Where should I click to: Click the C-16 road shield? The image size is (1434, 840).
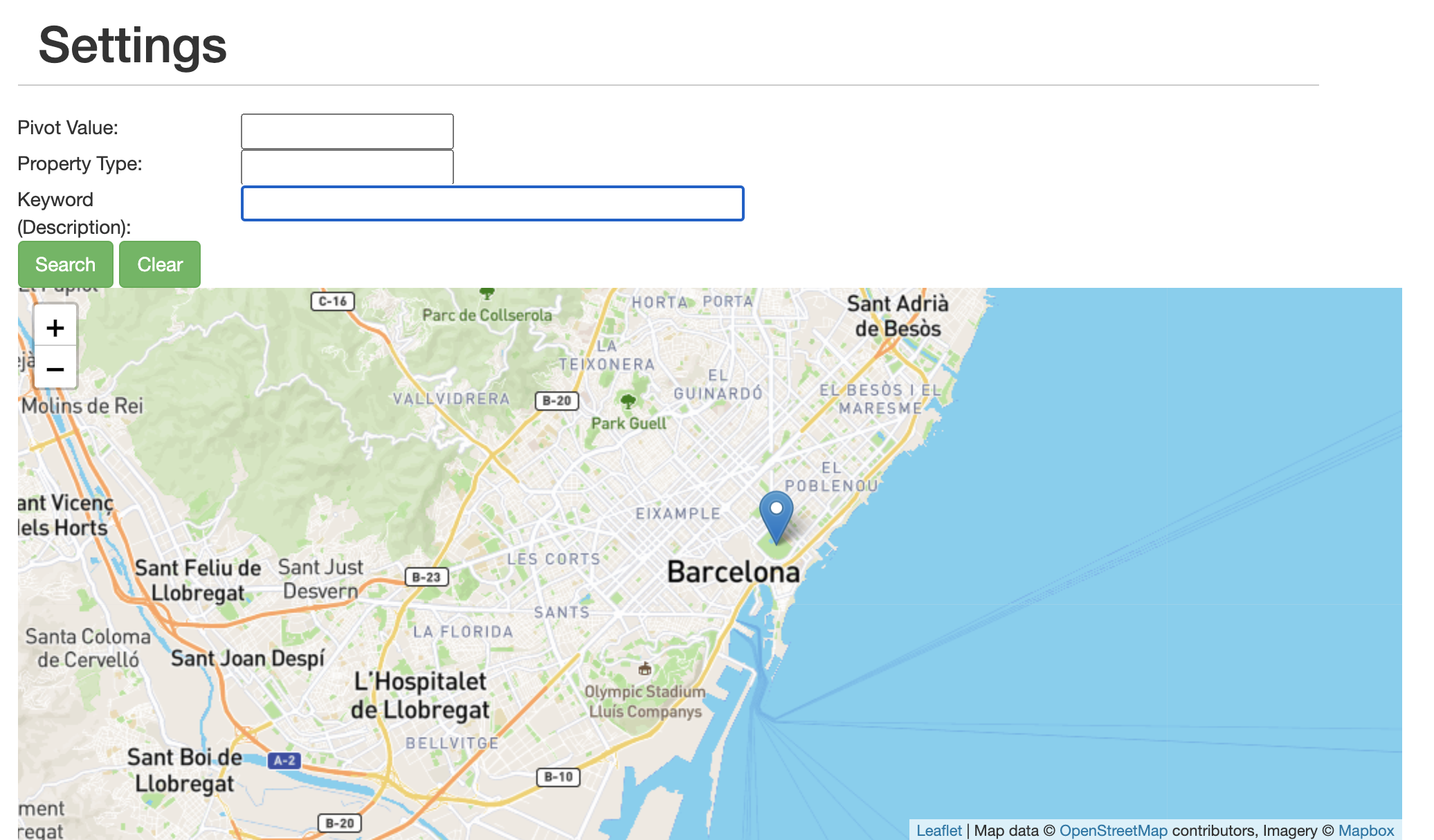point(333,302)
